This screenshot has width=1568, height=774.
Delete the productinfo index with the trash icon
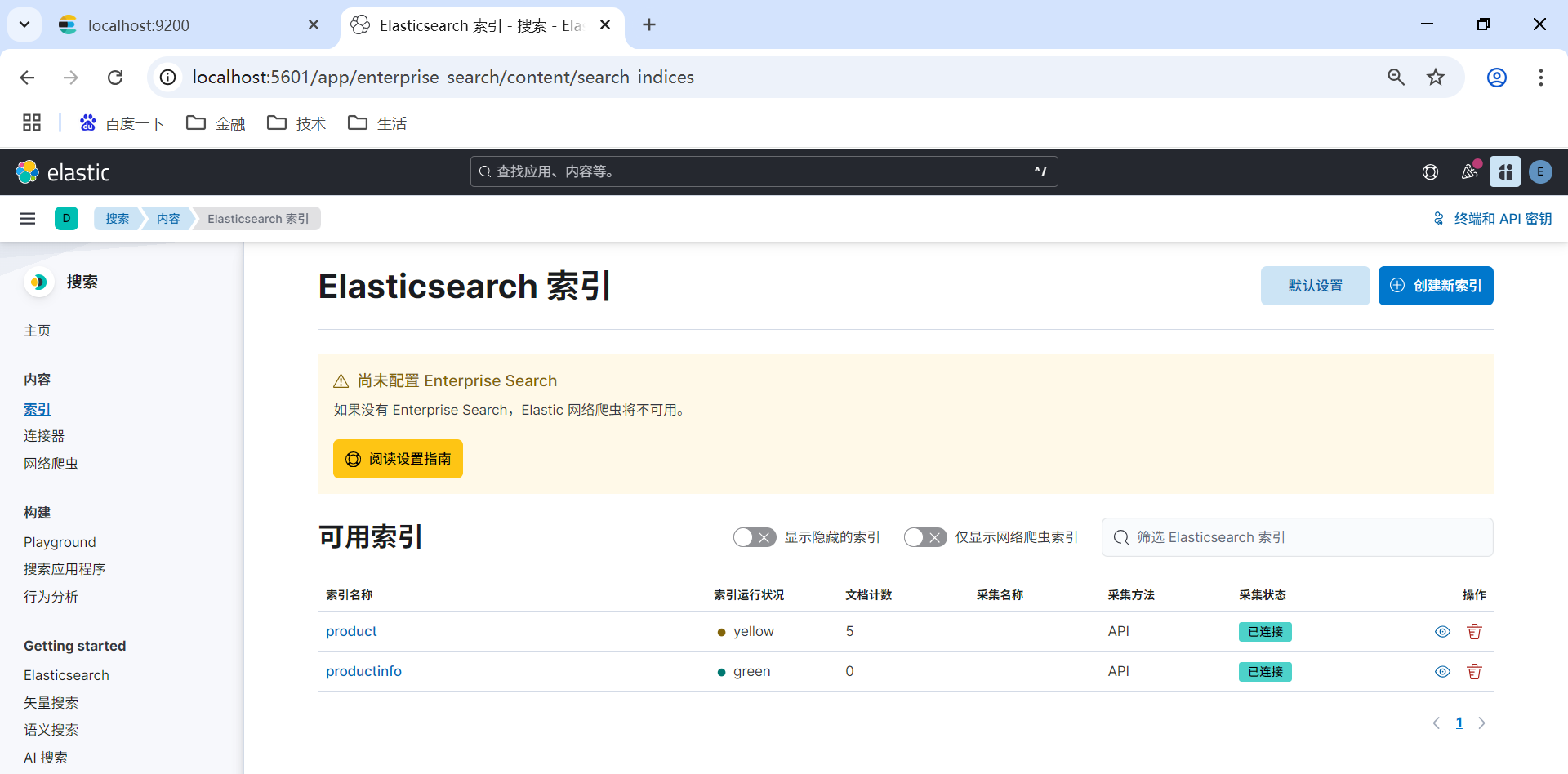point(1474,672)
